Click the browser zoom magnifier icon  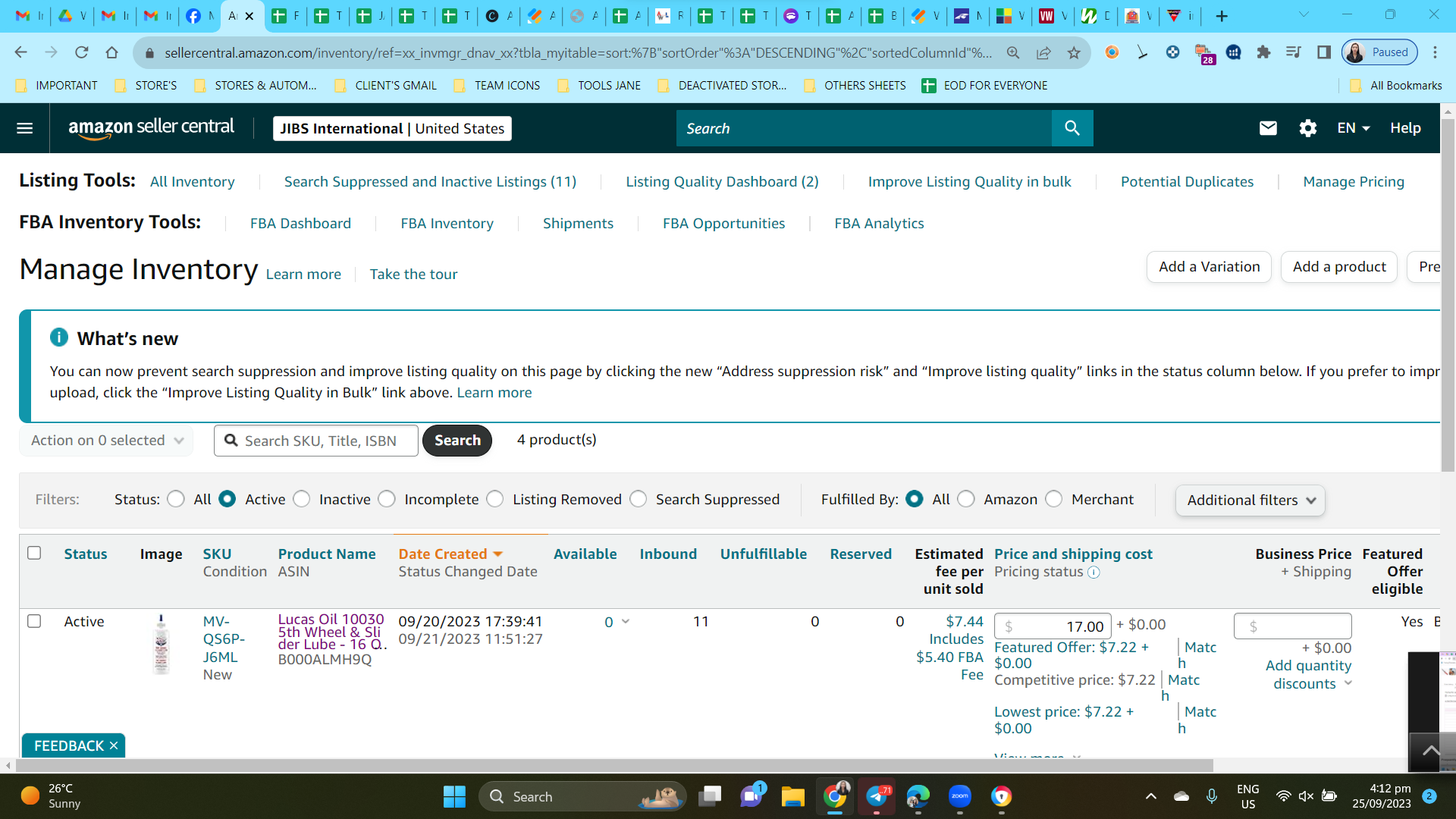(x=1013, y=52)
